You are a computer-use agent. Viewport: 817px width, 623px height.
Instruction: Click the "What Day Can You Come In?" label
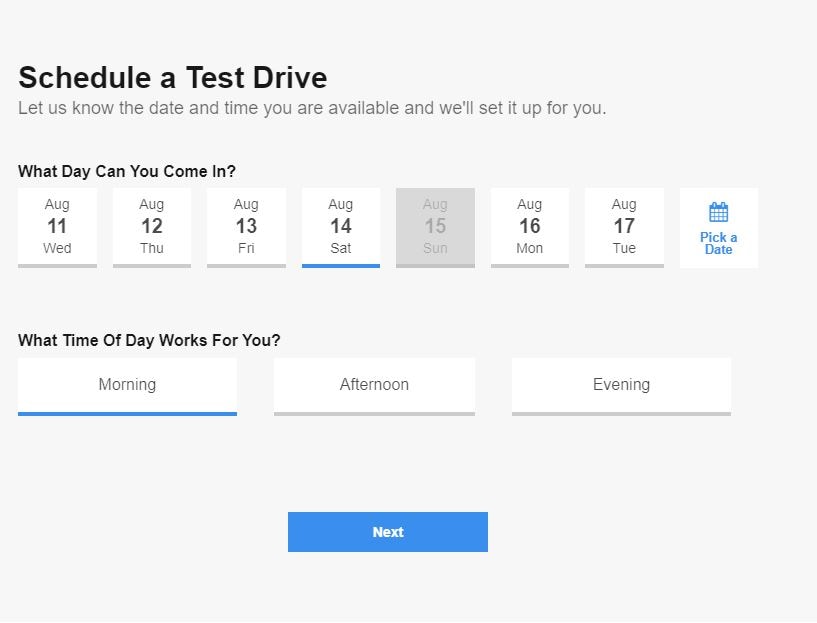127,171
